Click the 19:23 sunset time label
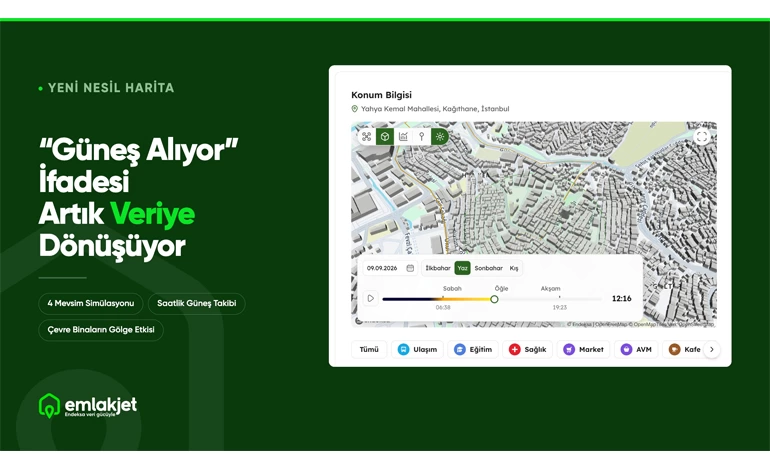Screen dimensions: 770x470 point(560,307)
